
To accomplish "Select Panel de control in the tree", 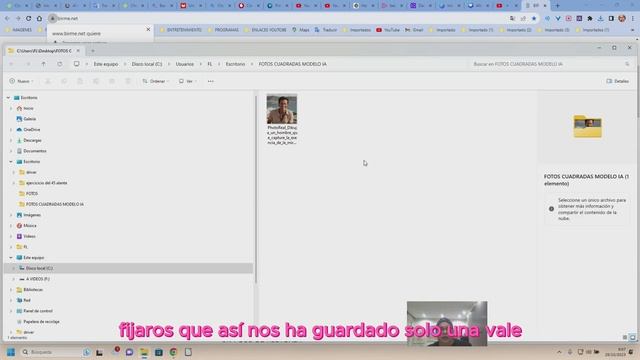I will (38, 311).
